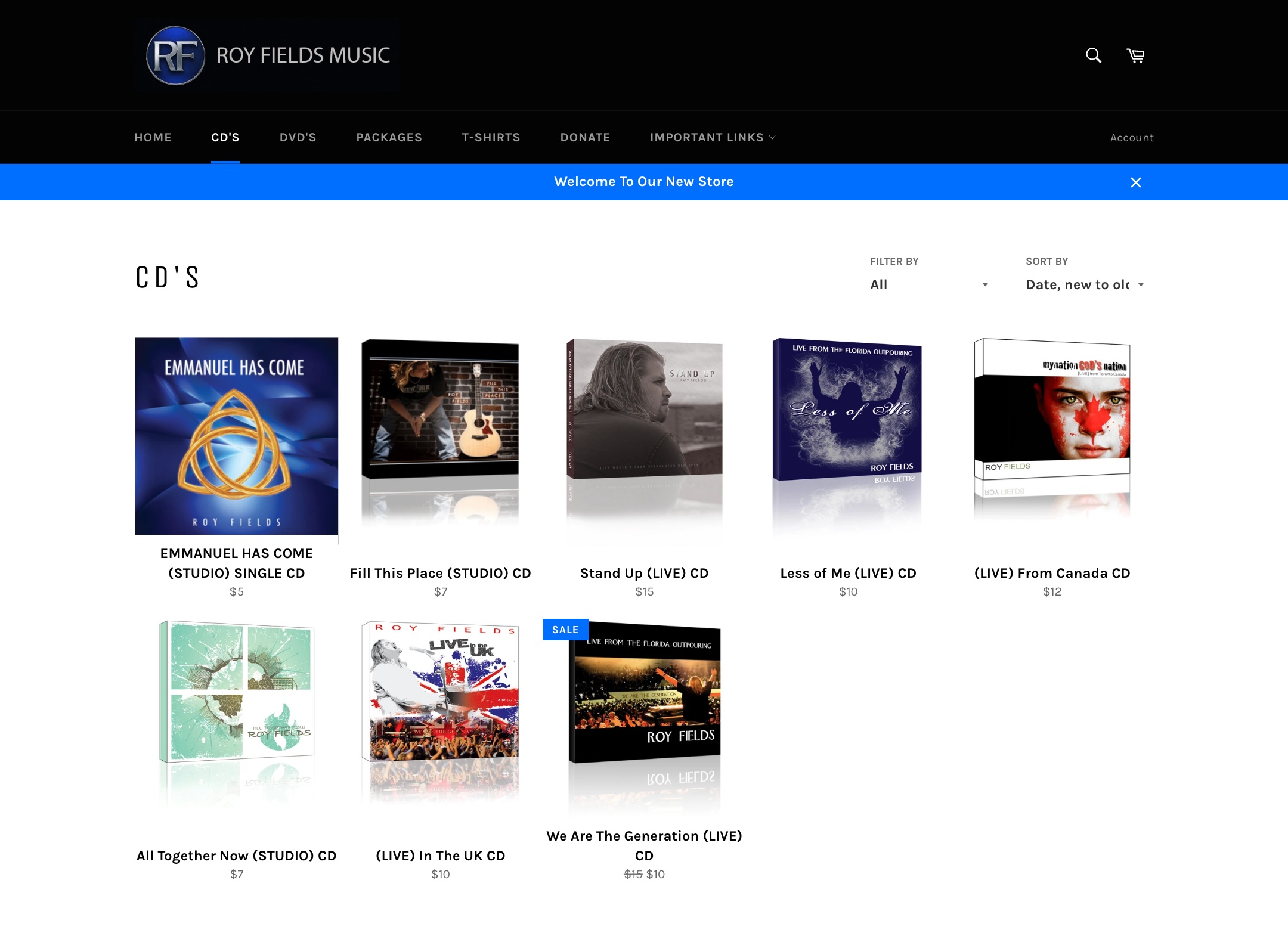Image resolution: width=1288 pixels, height=939 pixels.
Task: Expand the Important Links dropdown menu
Action: click(x=713, y=137)
